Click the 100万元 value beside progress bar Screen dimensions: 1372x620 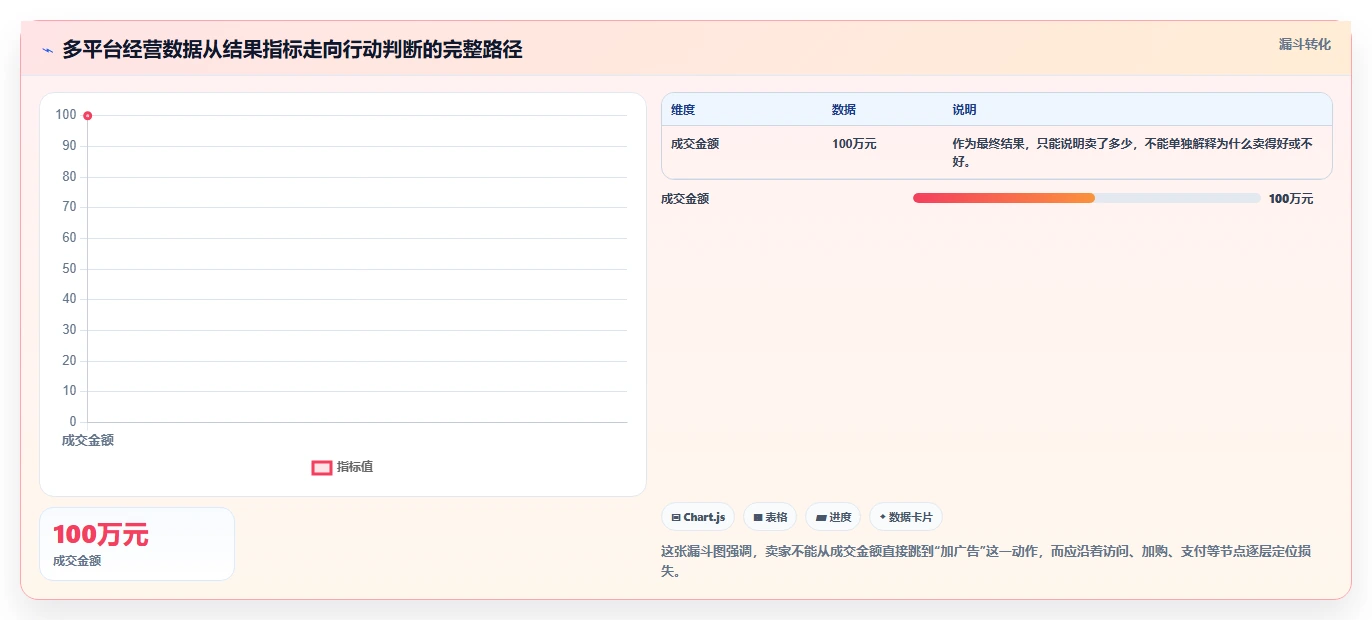click(1291, 199)
